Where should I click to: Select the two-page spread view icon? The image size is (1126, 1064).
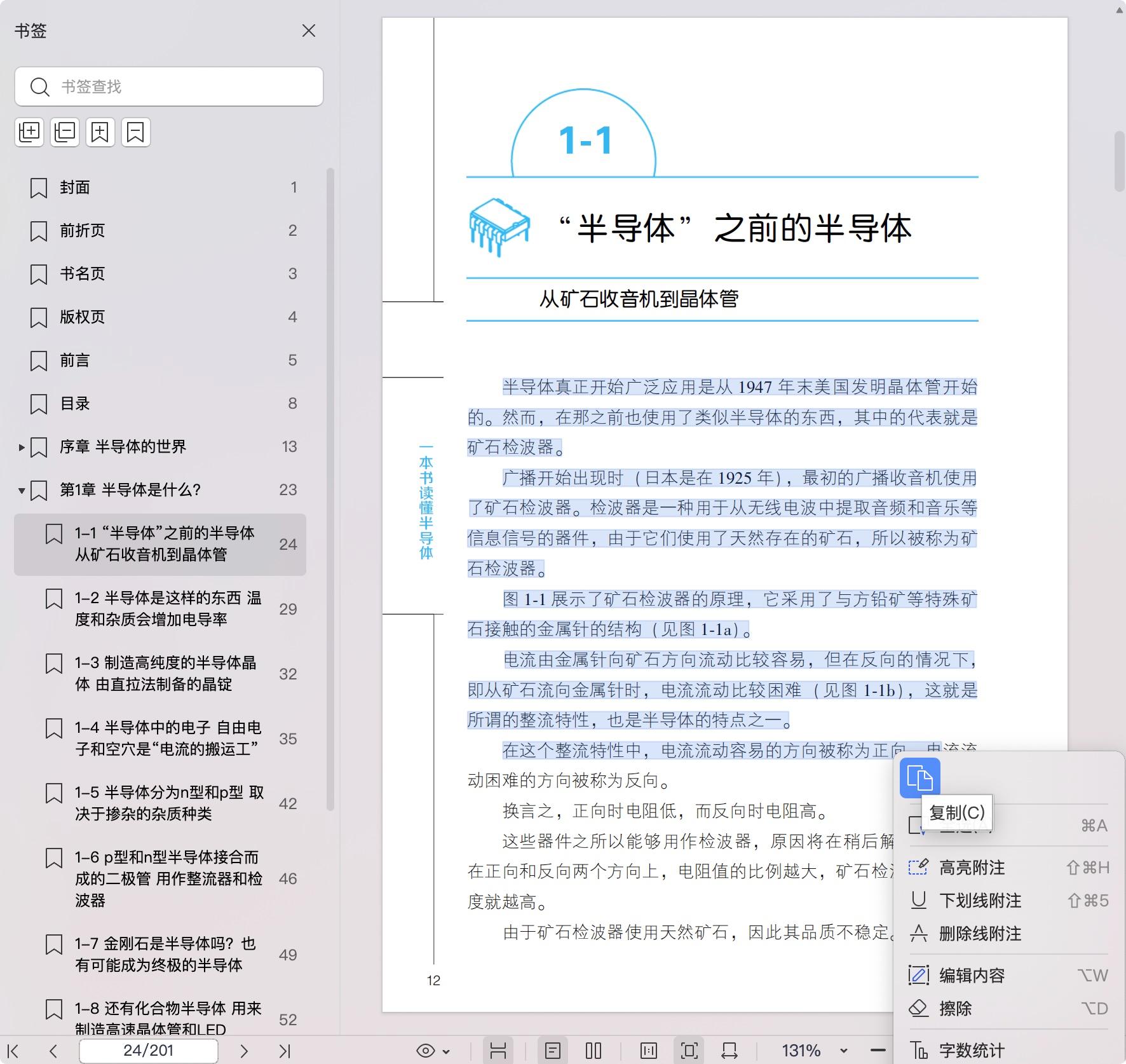click(x=592, y=1050)
